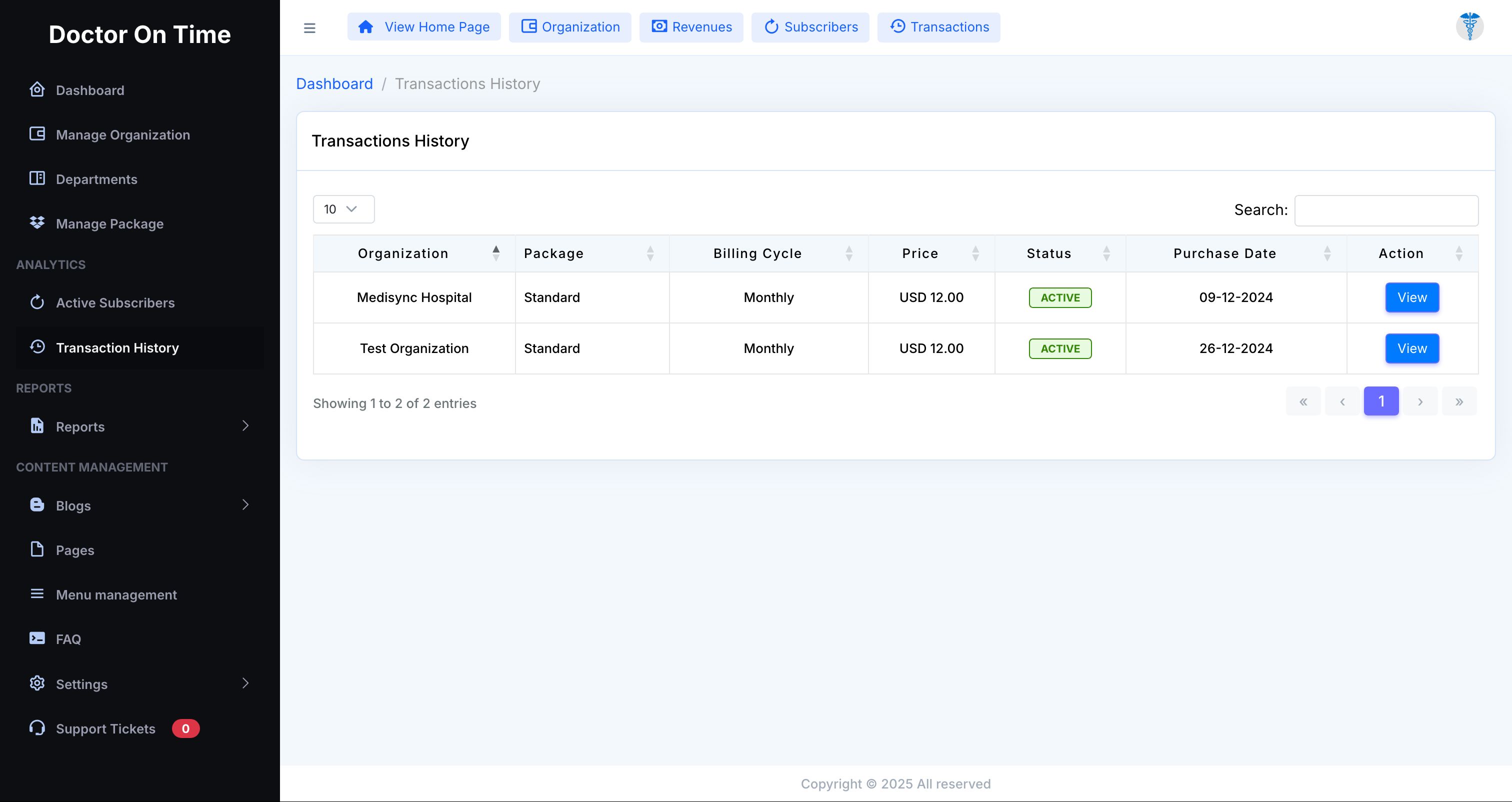Focus the transactions Search input field
1512x802 pixels.
(x=1386, y=210)
